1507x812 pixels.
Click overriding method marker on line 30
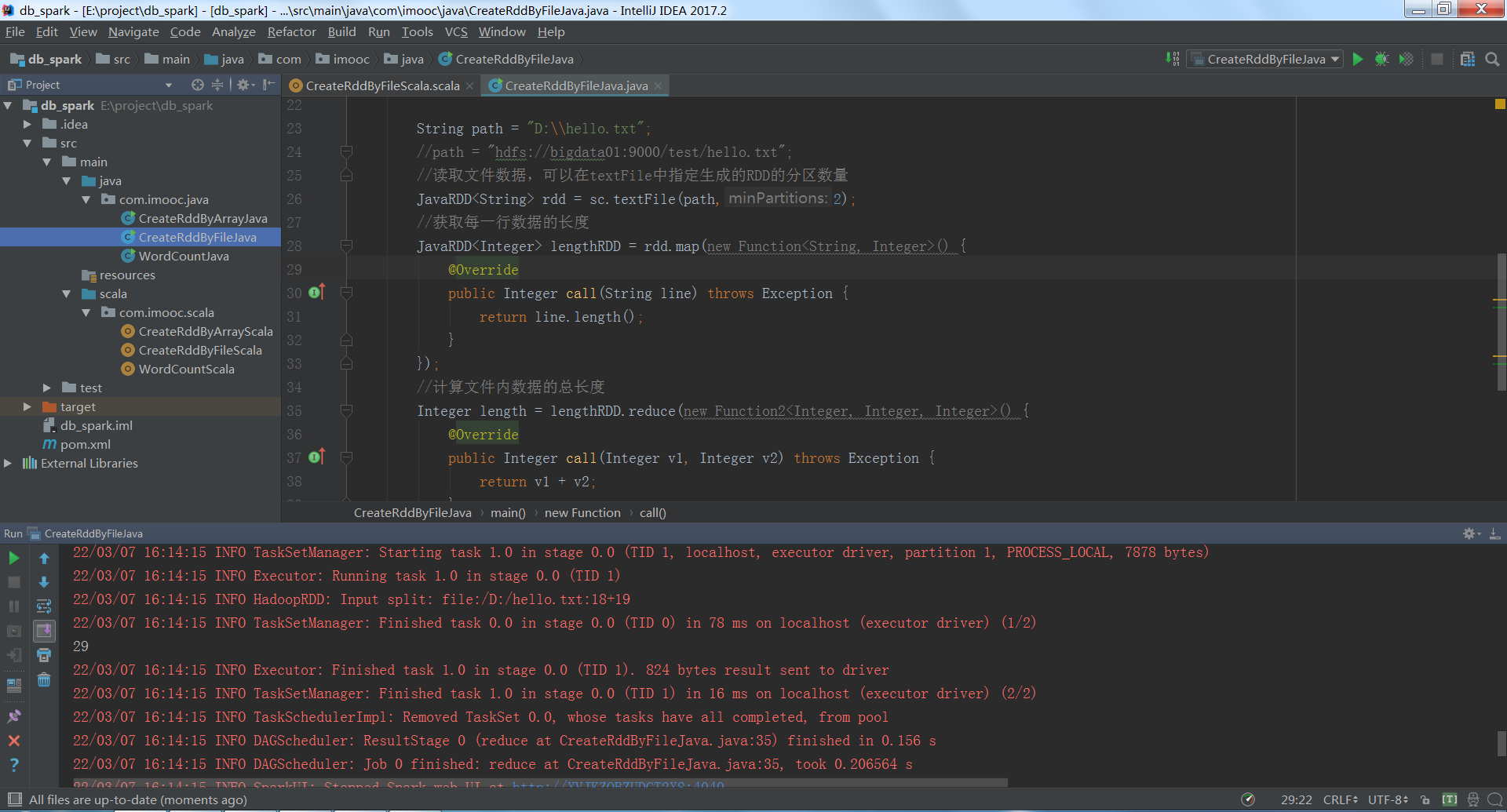(x=316, y=293)
